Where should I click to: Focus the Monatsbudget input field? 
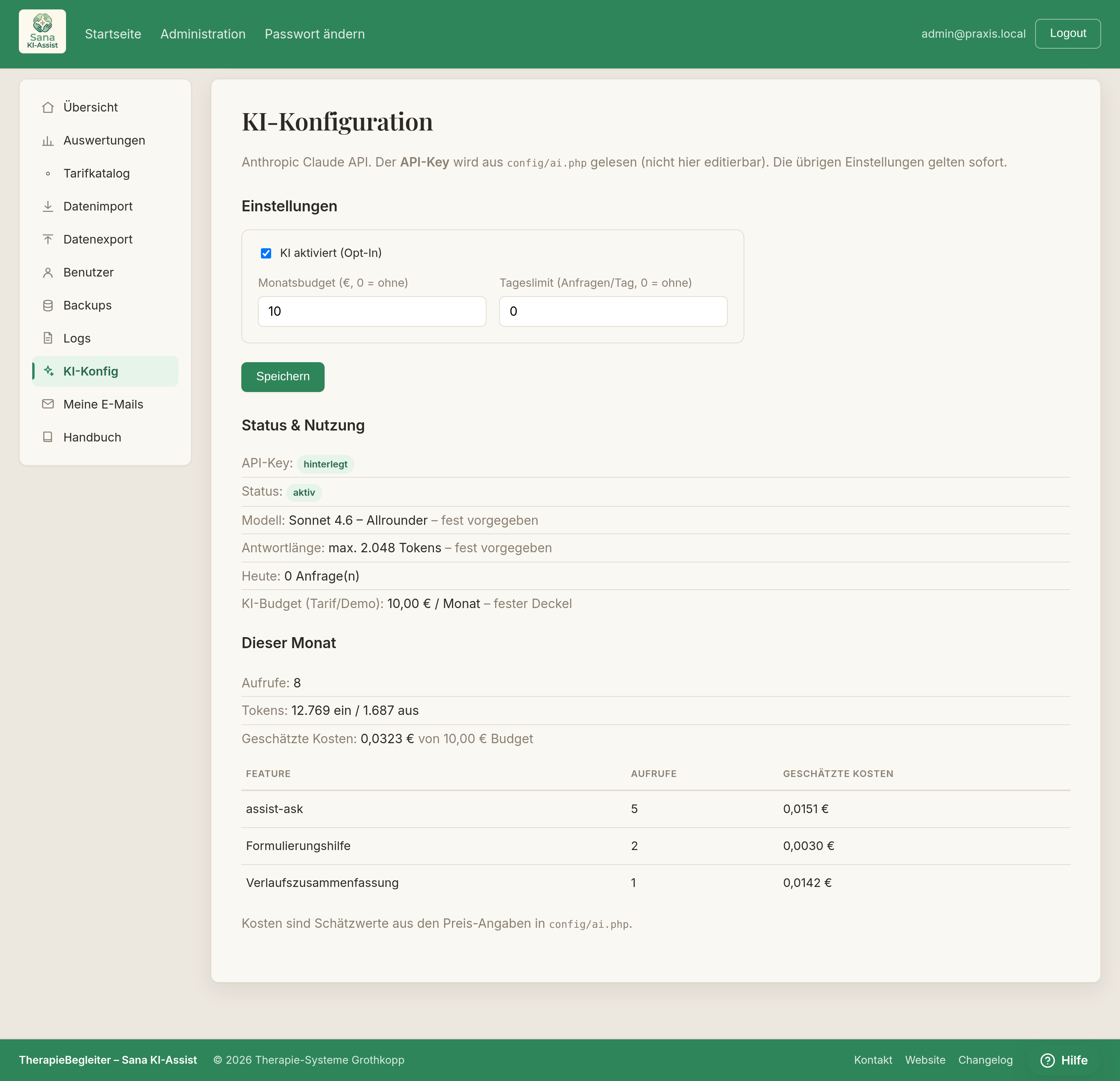[x=372, y=311]
